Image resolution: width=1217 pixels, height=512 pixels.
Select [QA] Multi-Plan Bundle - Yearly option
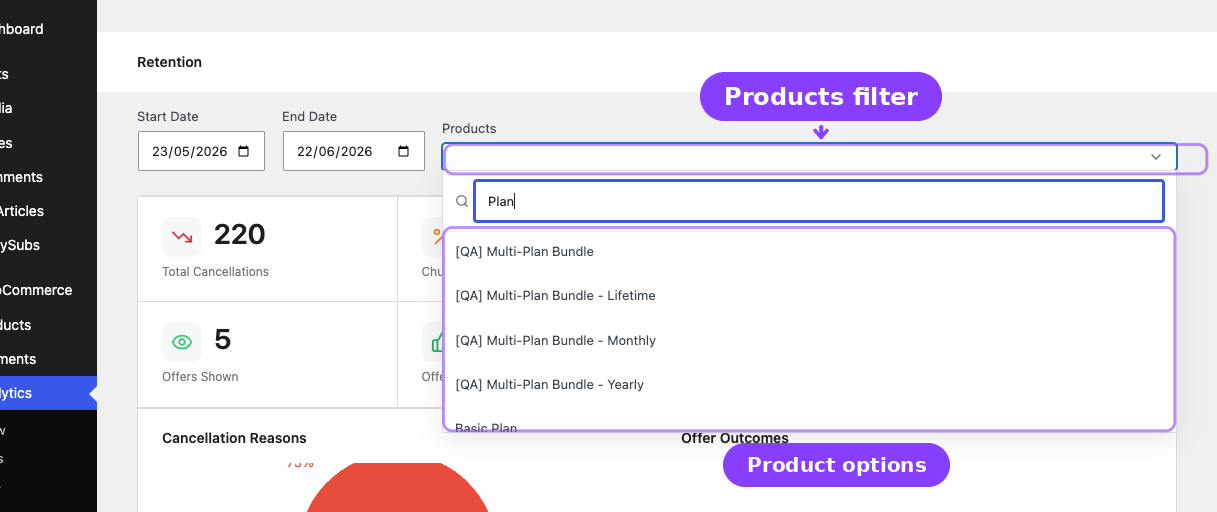pyautogui.click(x=809, y=385)
